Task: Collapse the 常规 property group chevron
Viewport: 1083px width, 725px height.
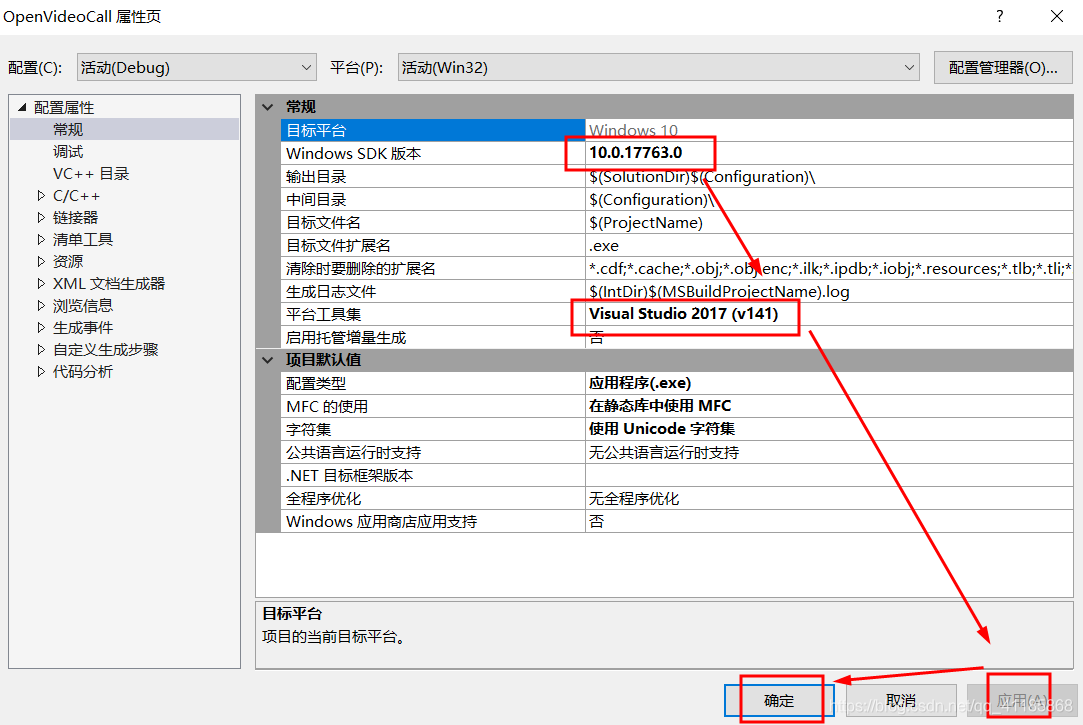Action: click(268, 107)
